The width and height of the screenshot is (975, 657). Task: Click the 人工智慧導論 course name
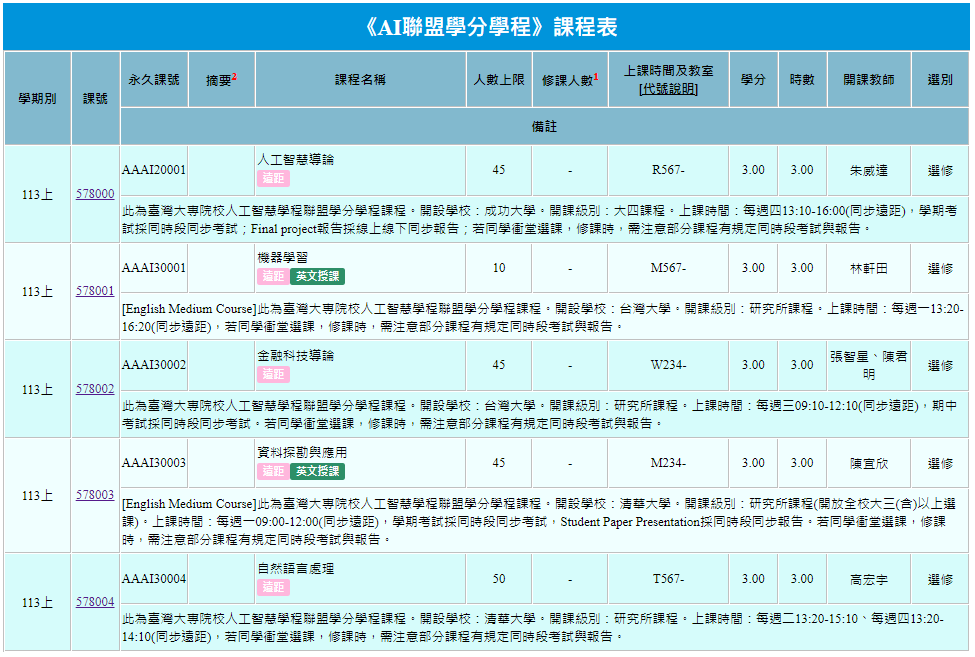[x=295, y=160]
